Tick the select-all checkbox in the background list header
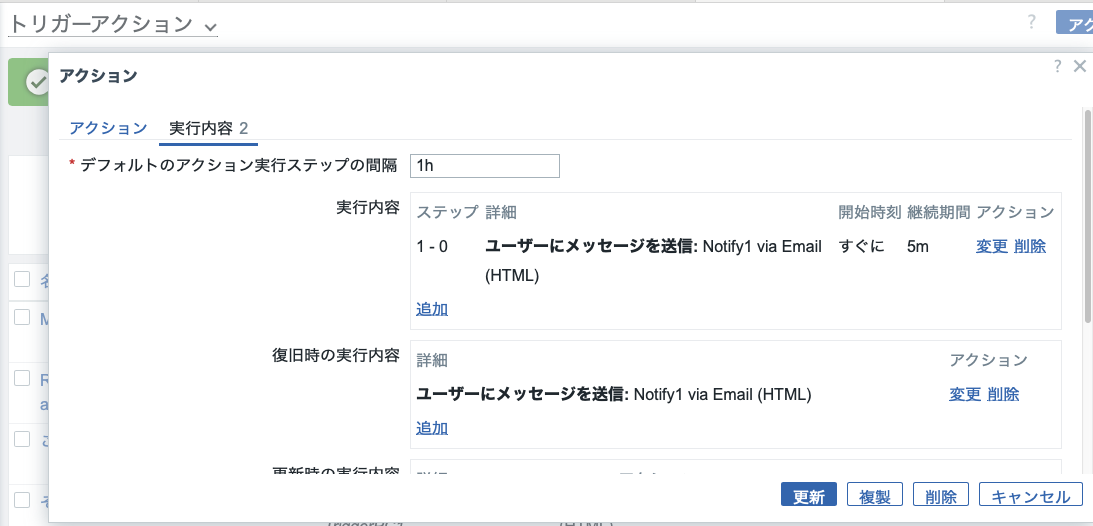Screen dimensions: 1093x526 pos(22,279)
